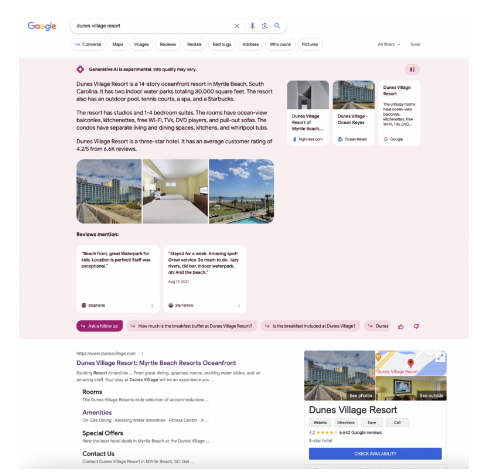Click See photos on the knowledge panel
This screenshot has width=481, height=472.
tap(360, 396)
